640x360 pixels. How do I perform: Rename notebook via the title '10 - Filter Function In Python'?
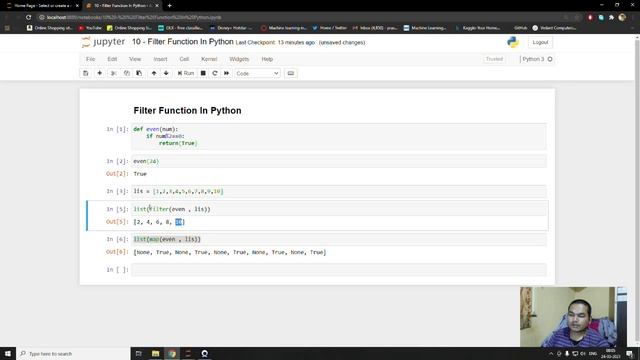(x=182, y=42)
